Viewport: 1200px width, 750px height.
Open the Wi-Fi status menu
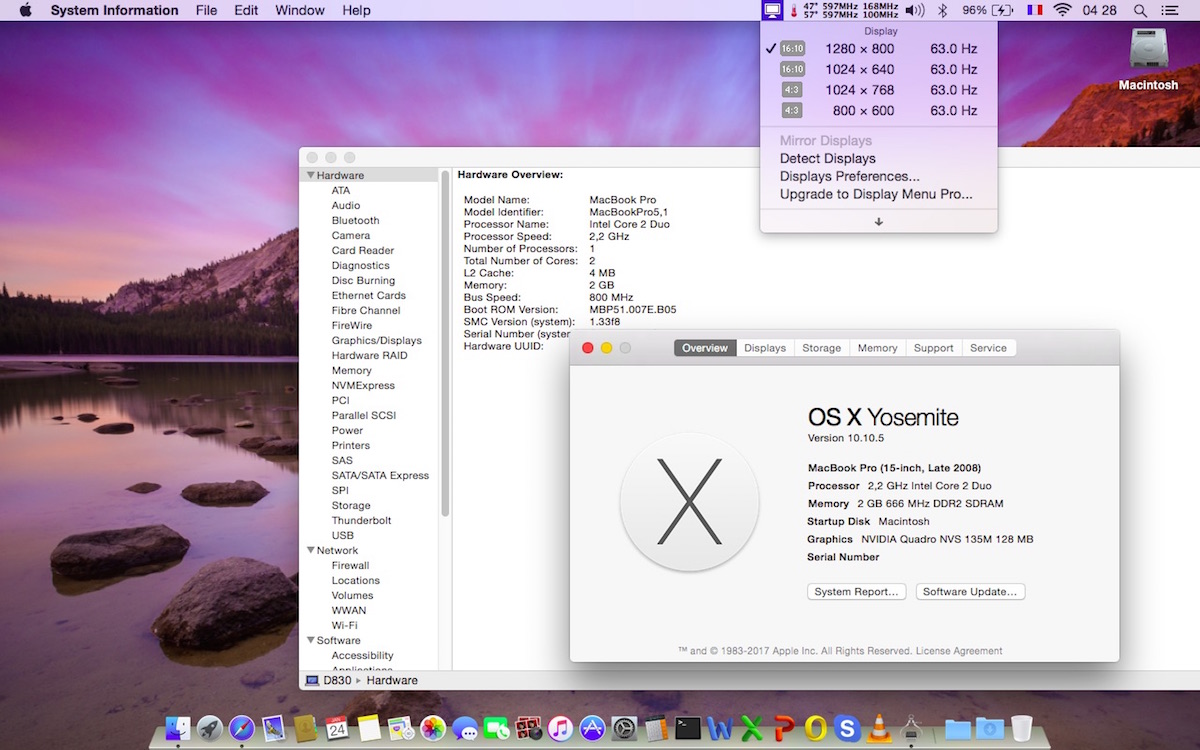(1062, 11)
